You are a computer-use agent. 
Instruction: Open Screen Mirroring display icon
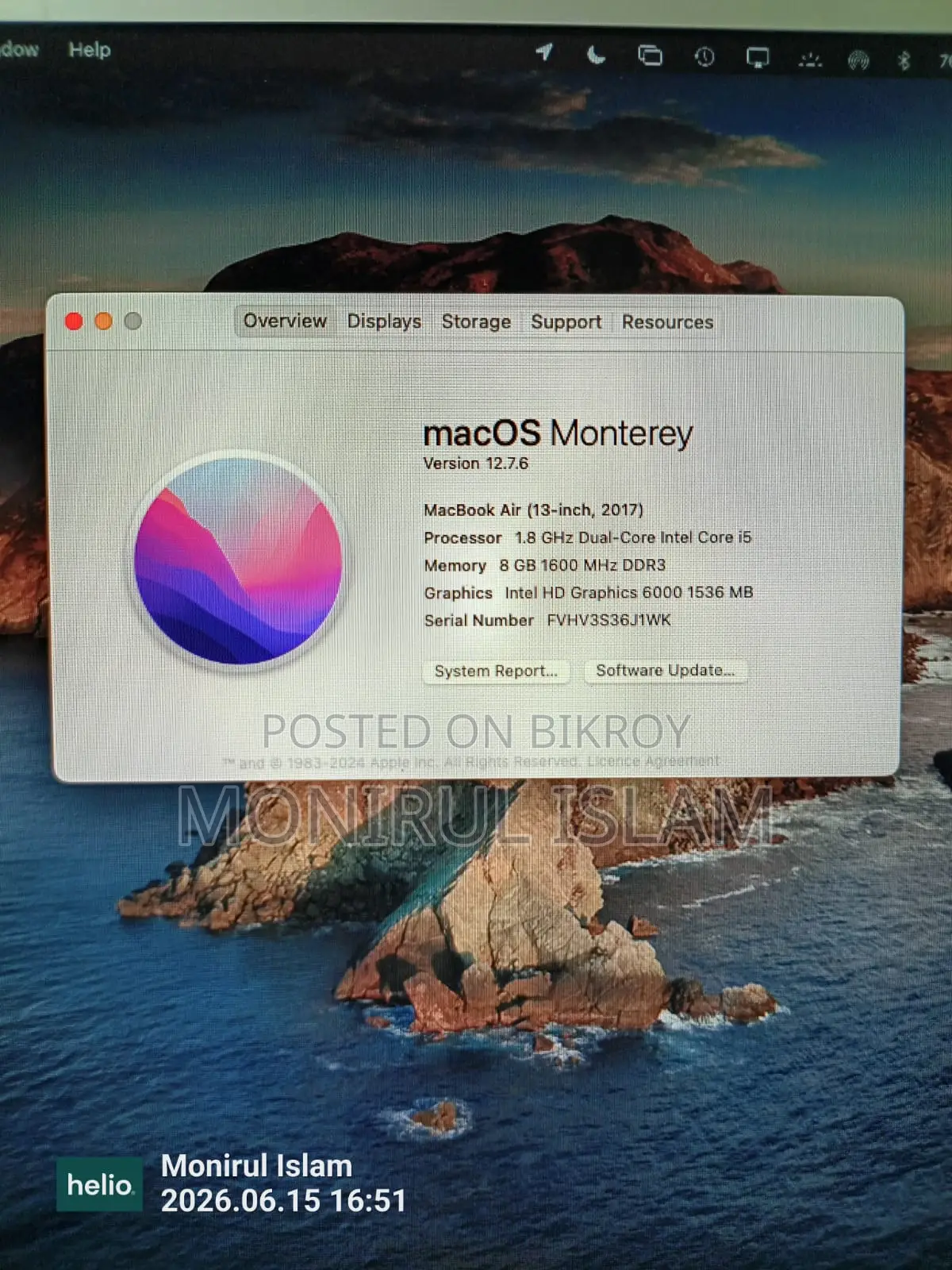(758, 58)
